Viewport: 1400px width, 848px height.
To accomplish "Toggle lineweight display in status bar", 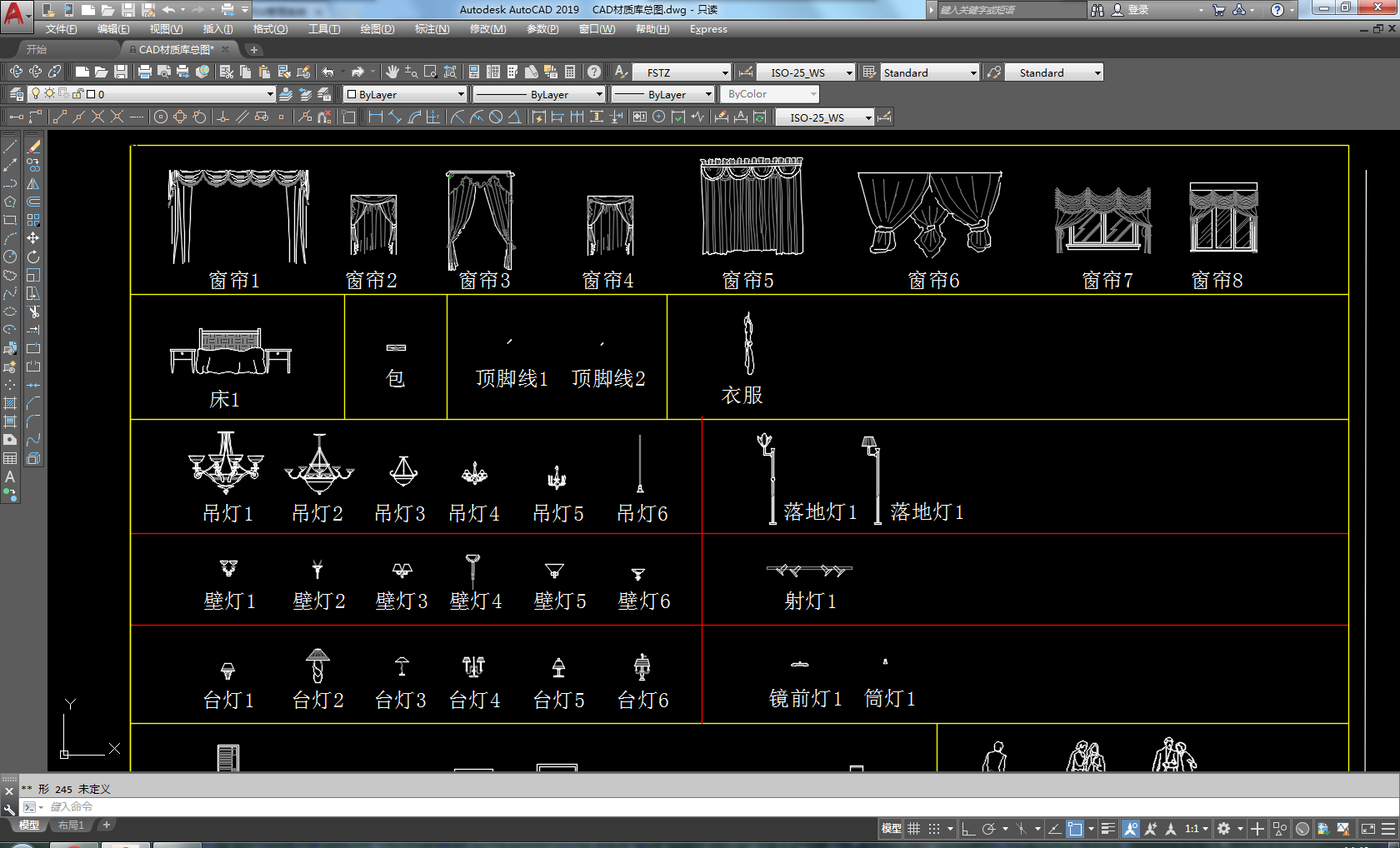I will (1107, 829).
